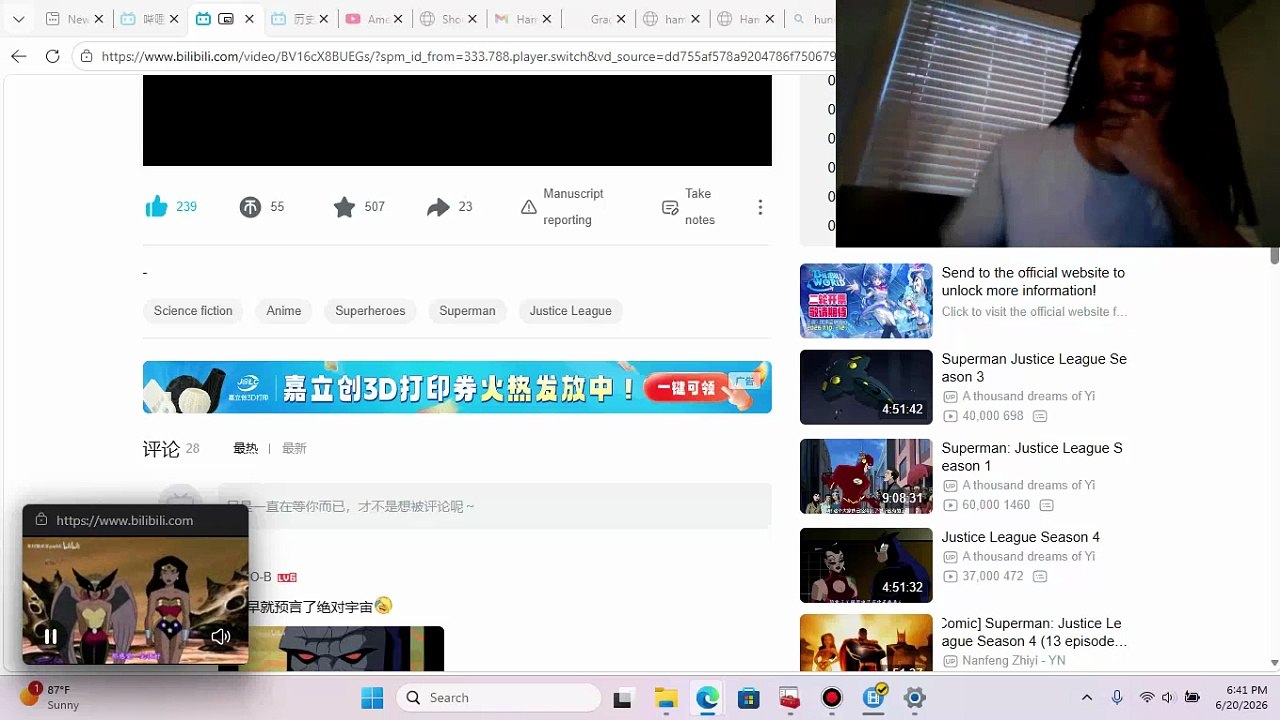The height and width of the screenshot is (720, 1280).
Task: Click the Darkseid image in the comment
Action: pyautogui.click(x=346, y=649)
